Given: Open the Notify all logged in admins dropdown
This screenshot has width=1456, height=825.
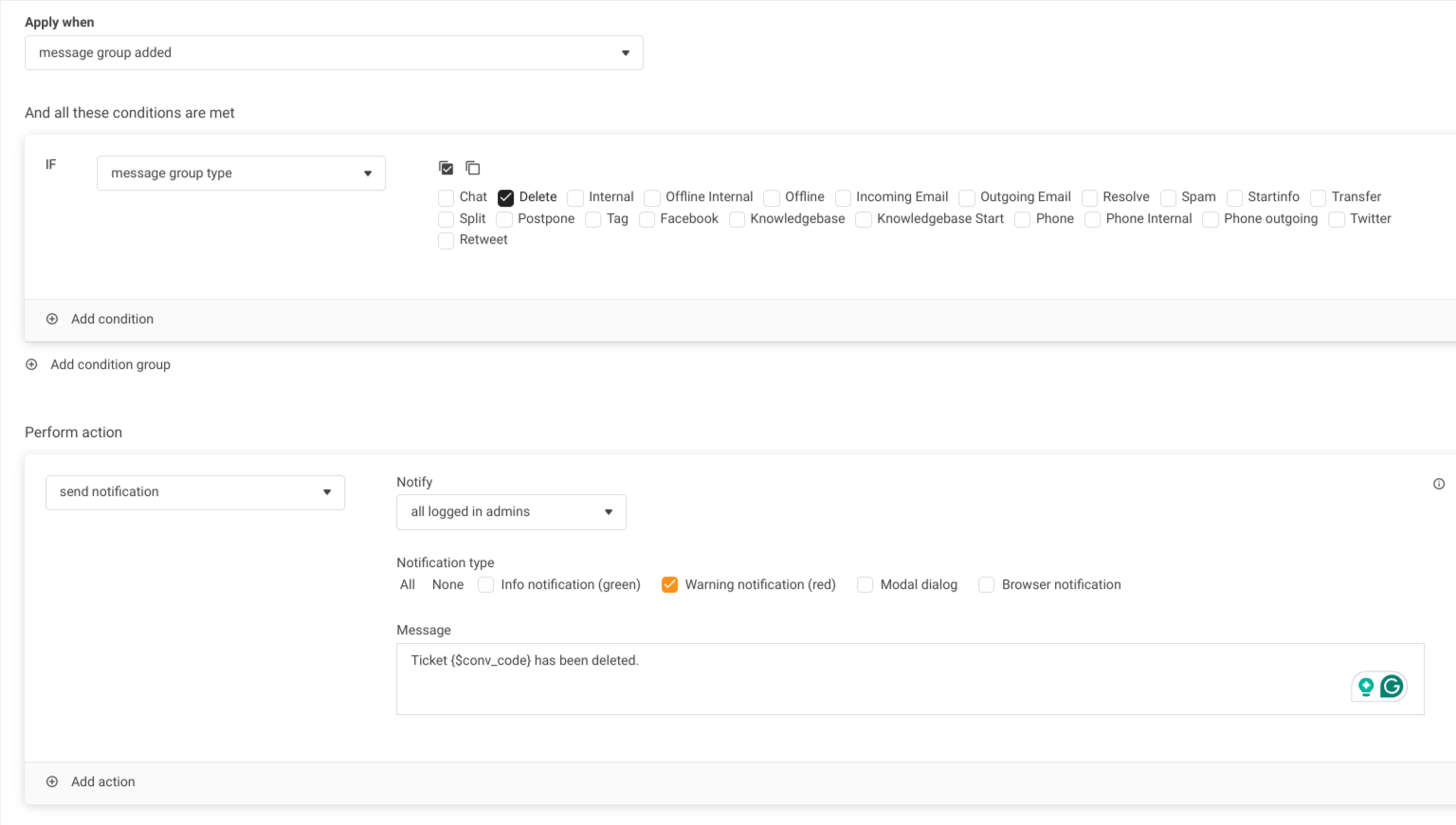Looking at the screenshot, I should coord(511,512).
